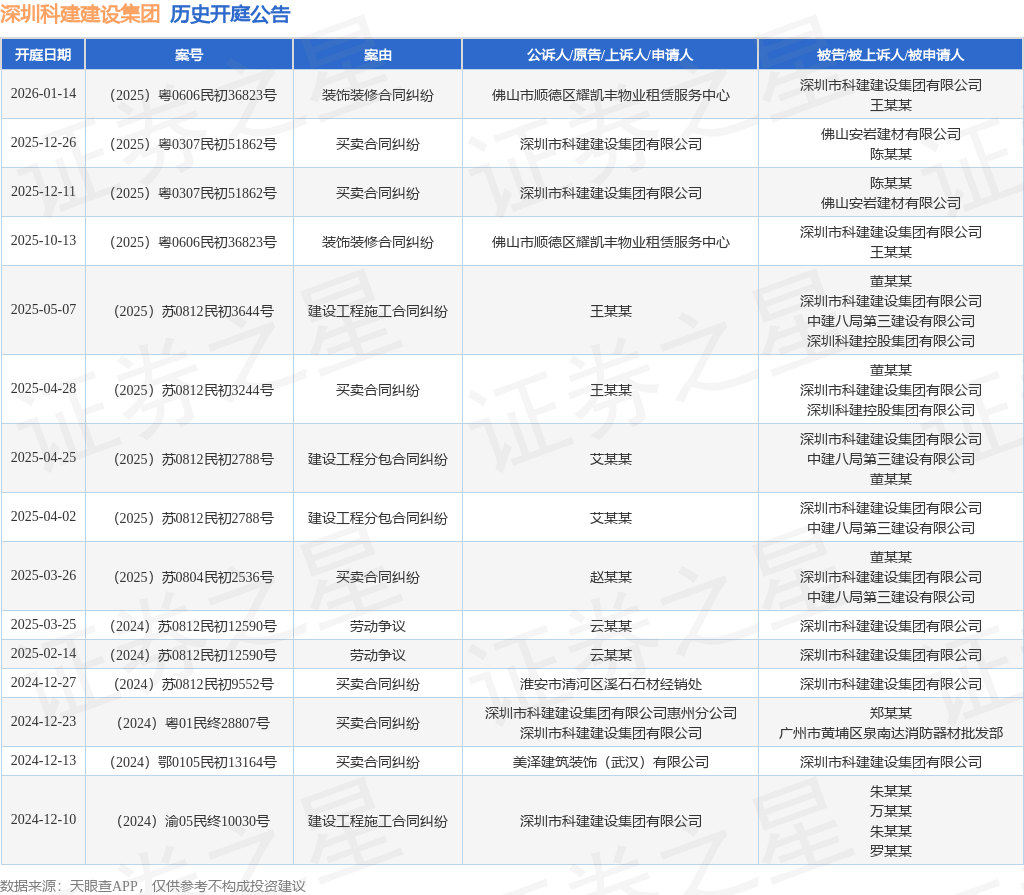Click case number (2024) 渝05民终10030号
The image size is (1024, 895).
[193, 821]
